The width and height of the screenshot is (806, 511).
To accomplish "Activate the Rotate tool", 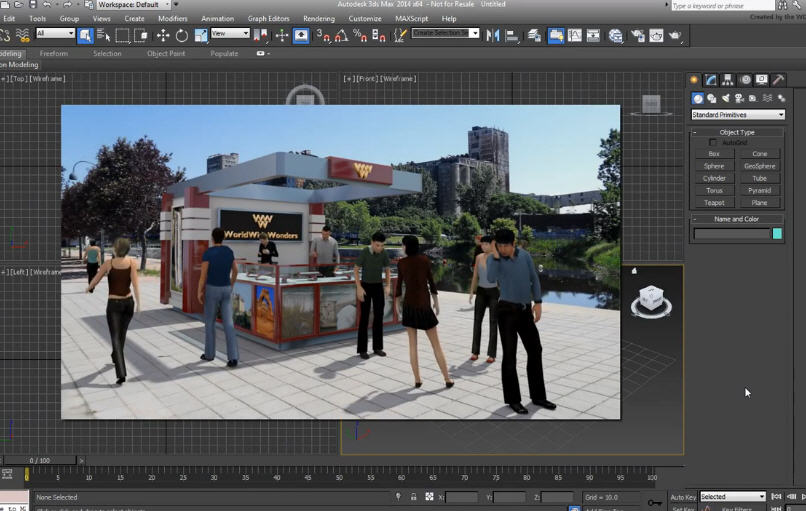I will click(x=182, y=35).
